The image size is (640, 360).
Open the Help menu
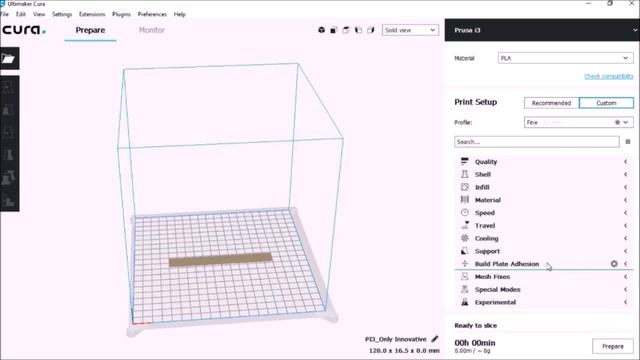[x=180, y=14]
